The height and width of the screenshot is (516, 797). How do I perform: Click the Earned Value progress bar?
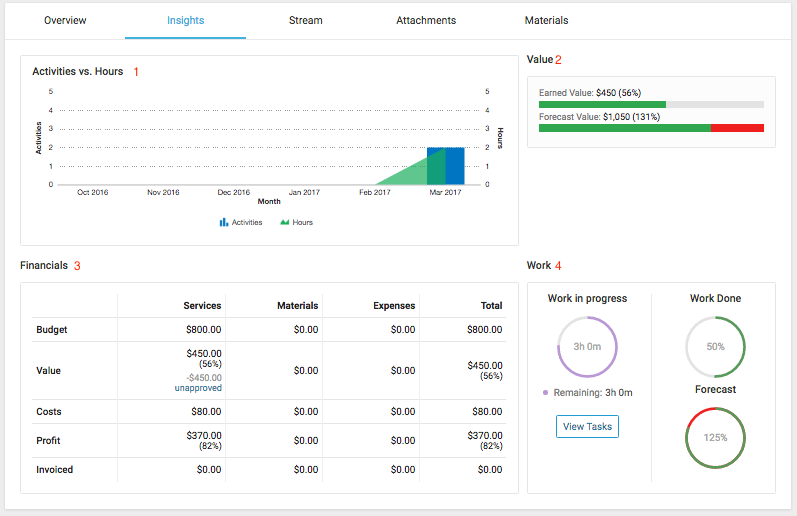[x=651, y=104]
